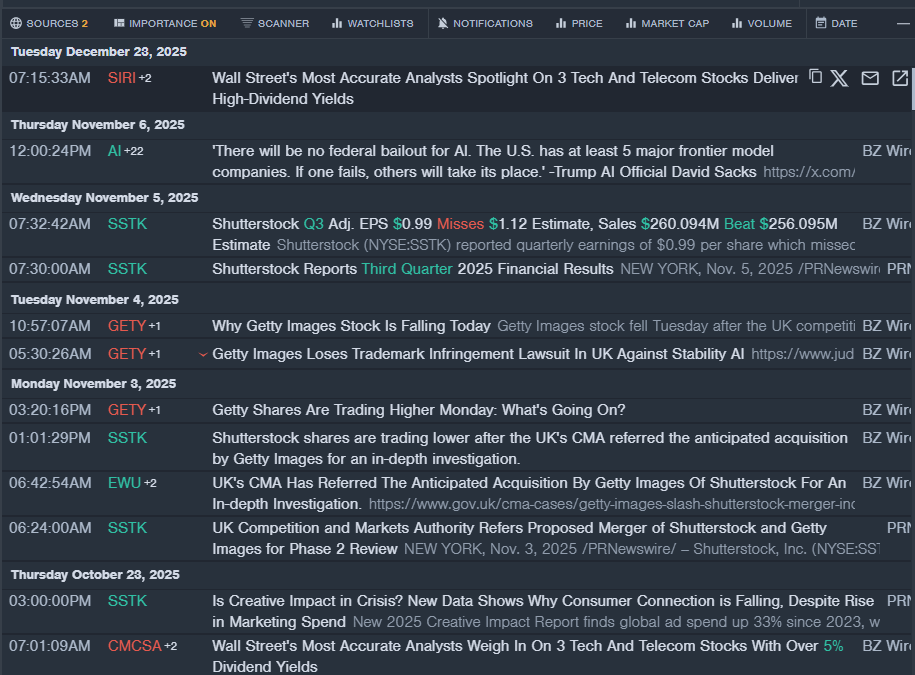The image size is (915, 675).
Task: Click the Monday November 3, 2025 date header
Action: pyautogui.click(x=93, y=384)
